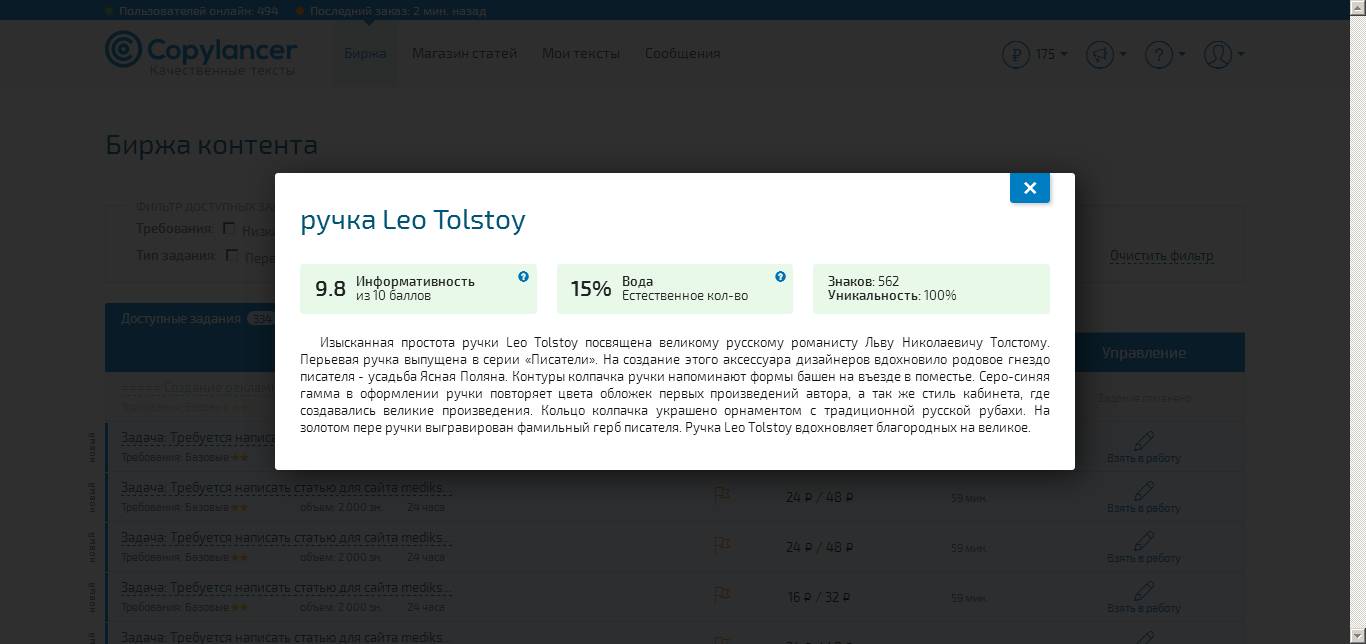1366x644 pixels.
Task: Click the Уникальность: 100% text
Action: point(892,296)
